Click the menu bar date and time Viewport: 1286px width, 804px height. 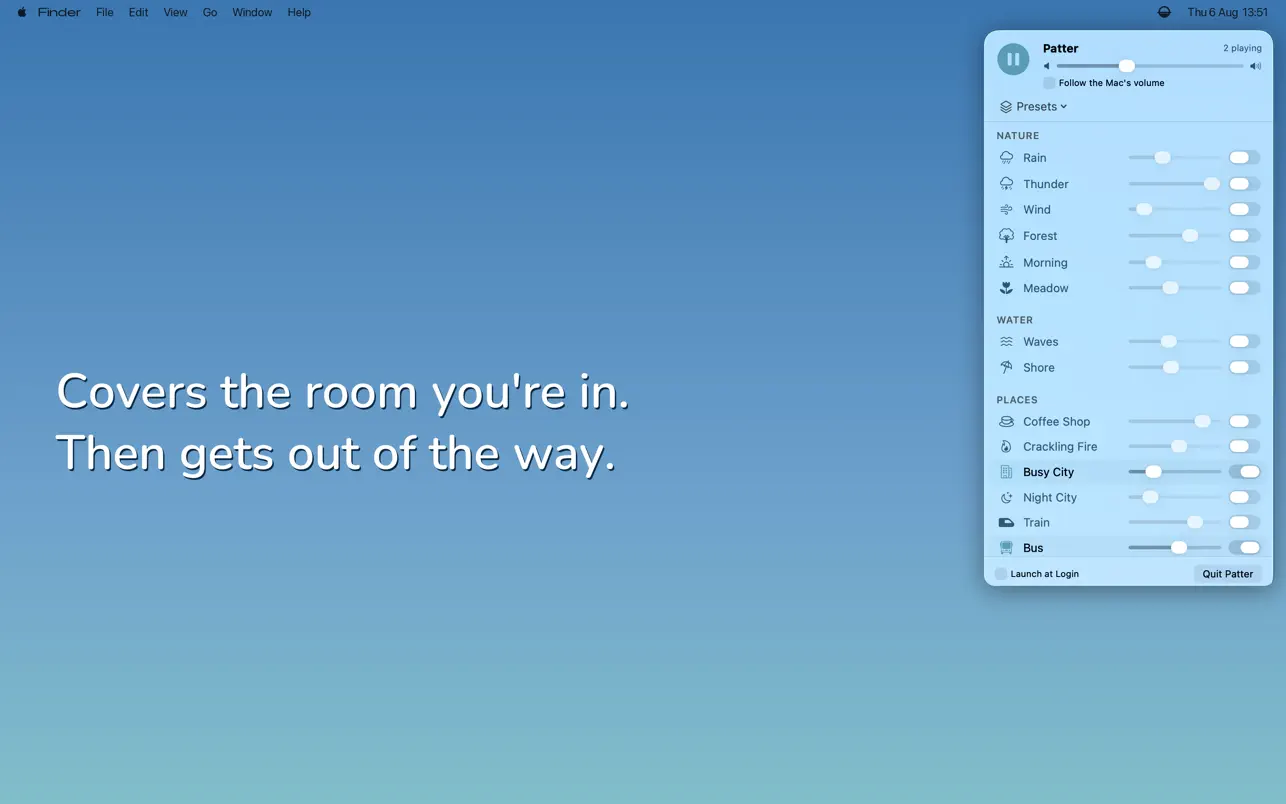1227,12
